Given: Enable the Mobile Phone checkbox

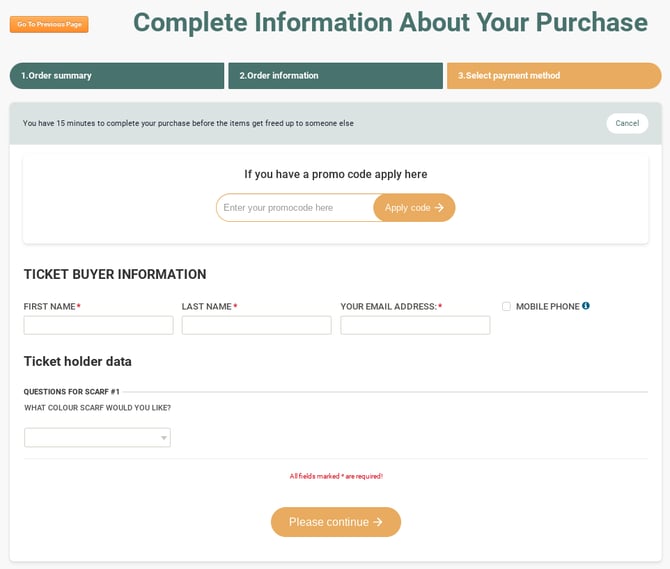Looking at the screenshot, I should point(506,306).
